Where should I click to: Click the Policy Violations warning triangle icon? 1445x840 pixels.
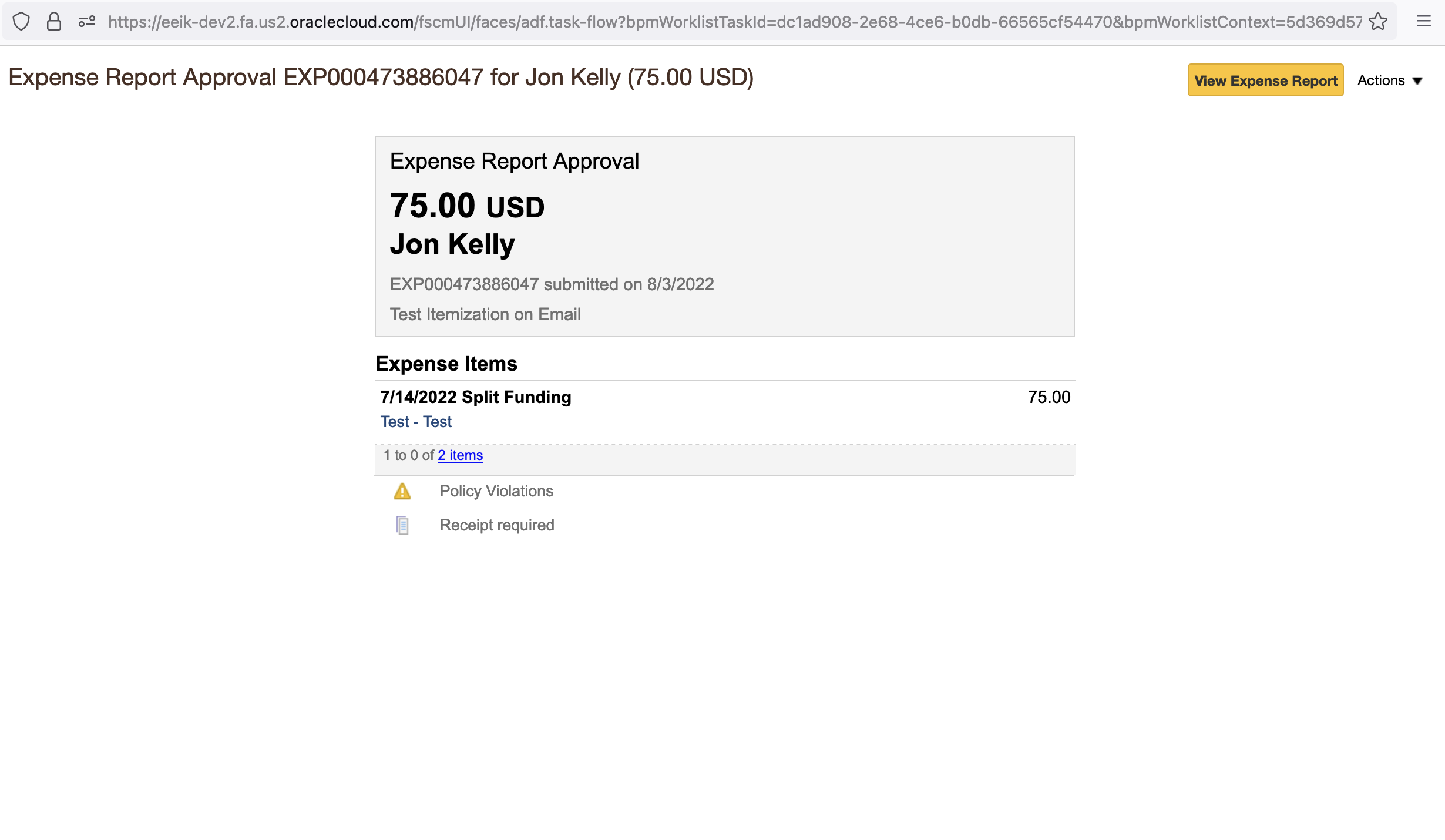point(403,492)
